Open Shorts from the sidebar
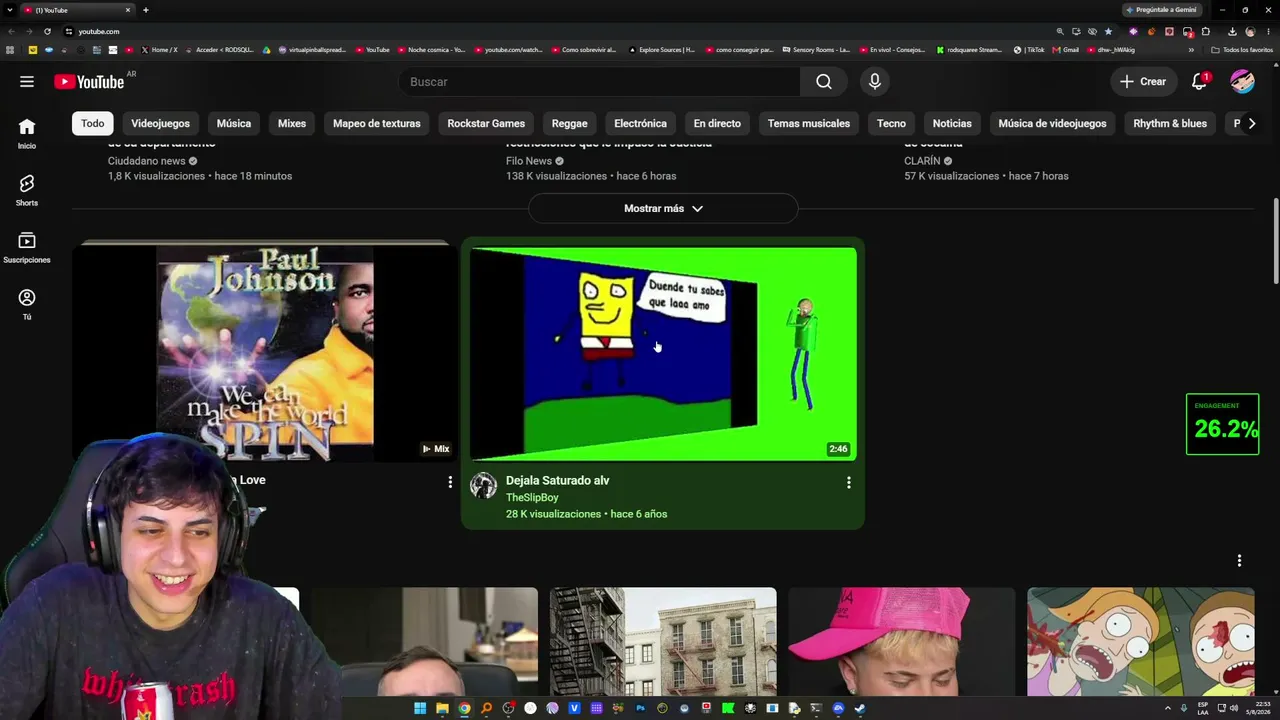1280x720 pixels. click(27, 190)
